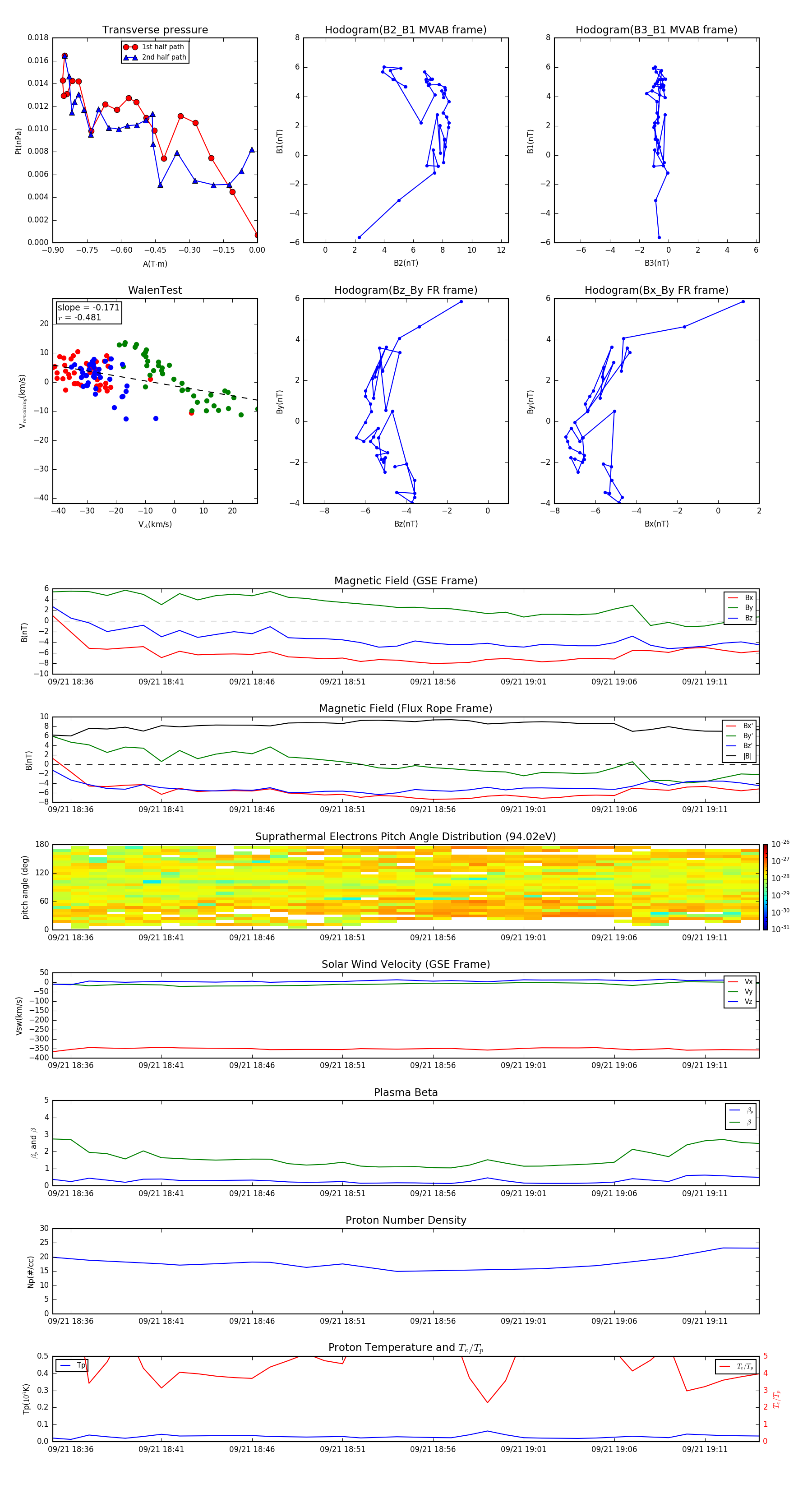This screenshot has height=1489, width=812.
Task: Click the 'Tp' legend in the temperature panel
Action: (72, 1366)
